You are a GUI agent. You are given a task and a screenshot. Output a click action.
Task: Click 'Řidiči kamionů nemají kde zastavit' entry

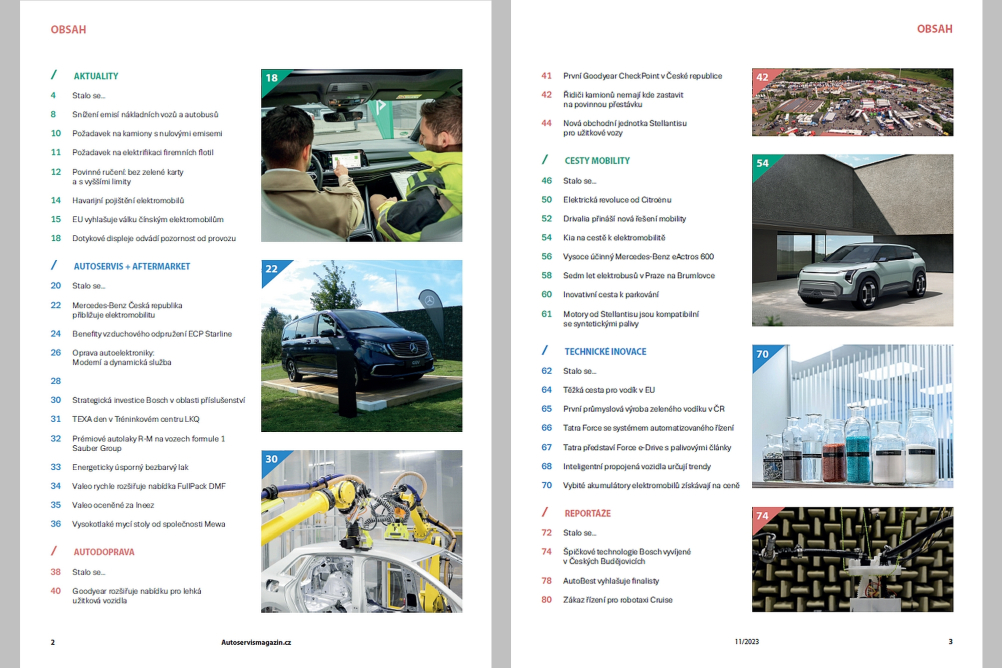pyautogui.click(x=623, y=99)
